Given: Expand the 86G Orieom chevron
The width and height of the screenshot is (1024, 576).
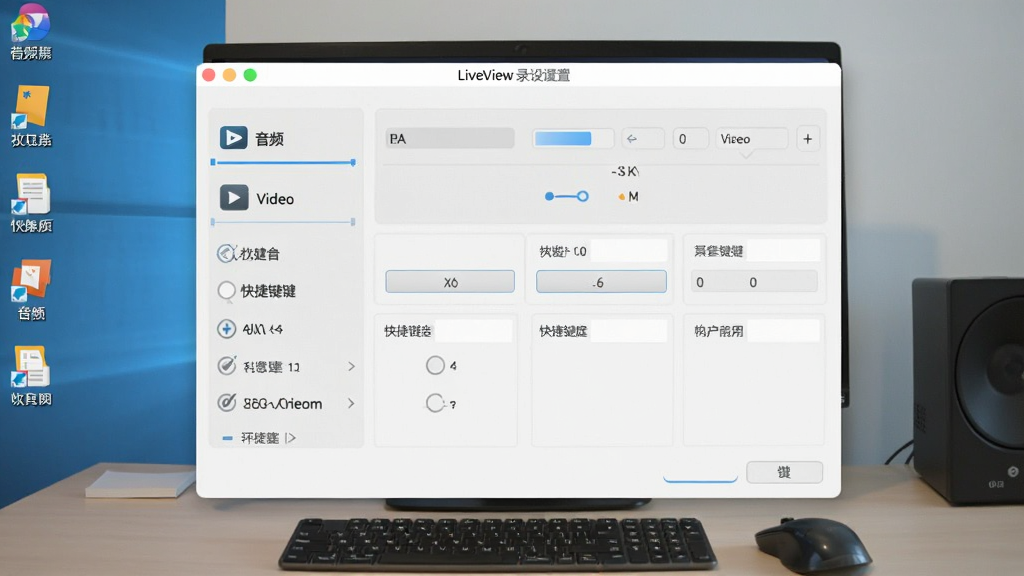Looking at the screenshot, I should coord(351,404).
